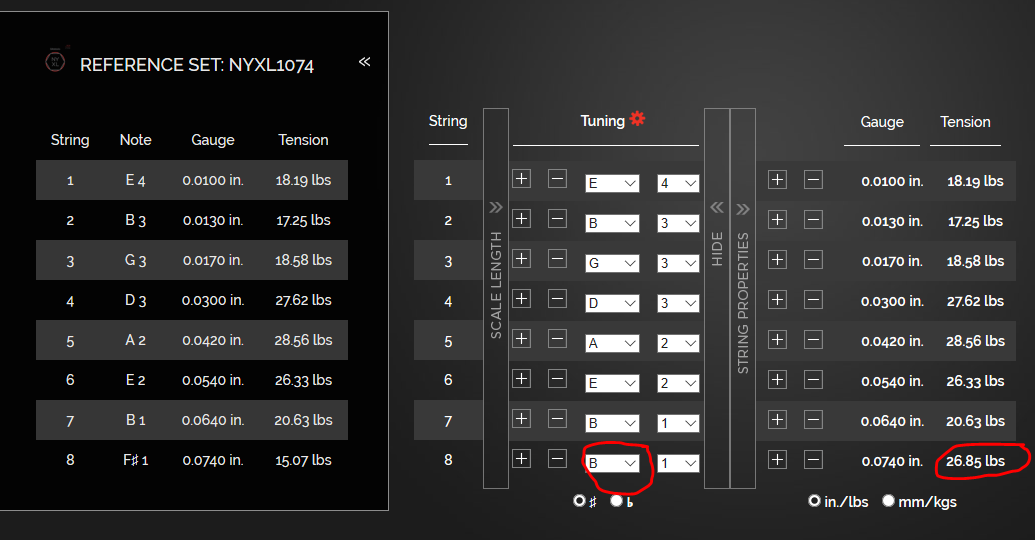
Task: Raise tuning pitch for string 3
Action: pos(521,259)
